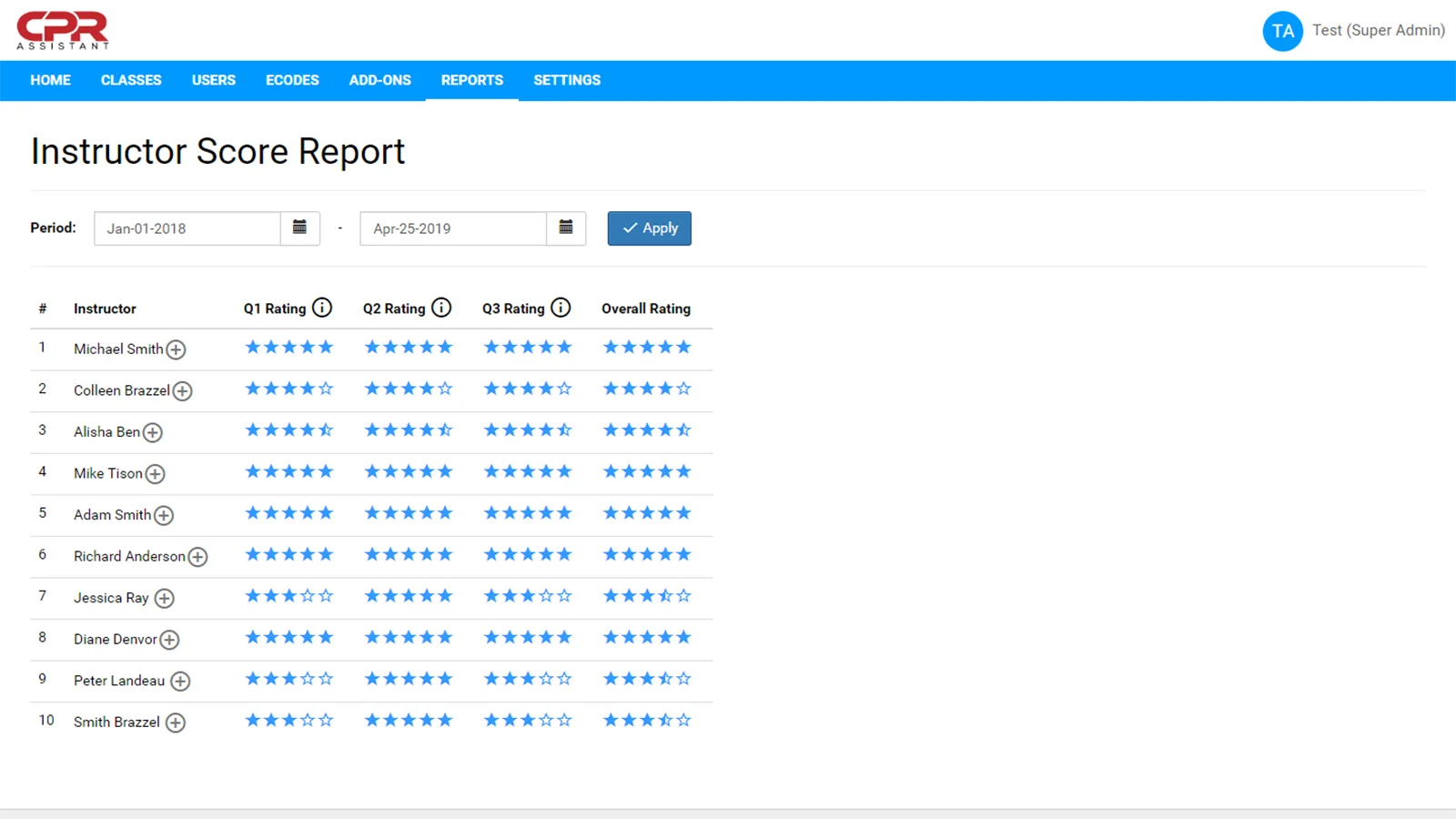Click the Q1 Rating info icon
This screenshot has height=819, width=1456.
[322, 308]
